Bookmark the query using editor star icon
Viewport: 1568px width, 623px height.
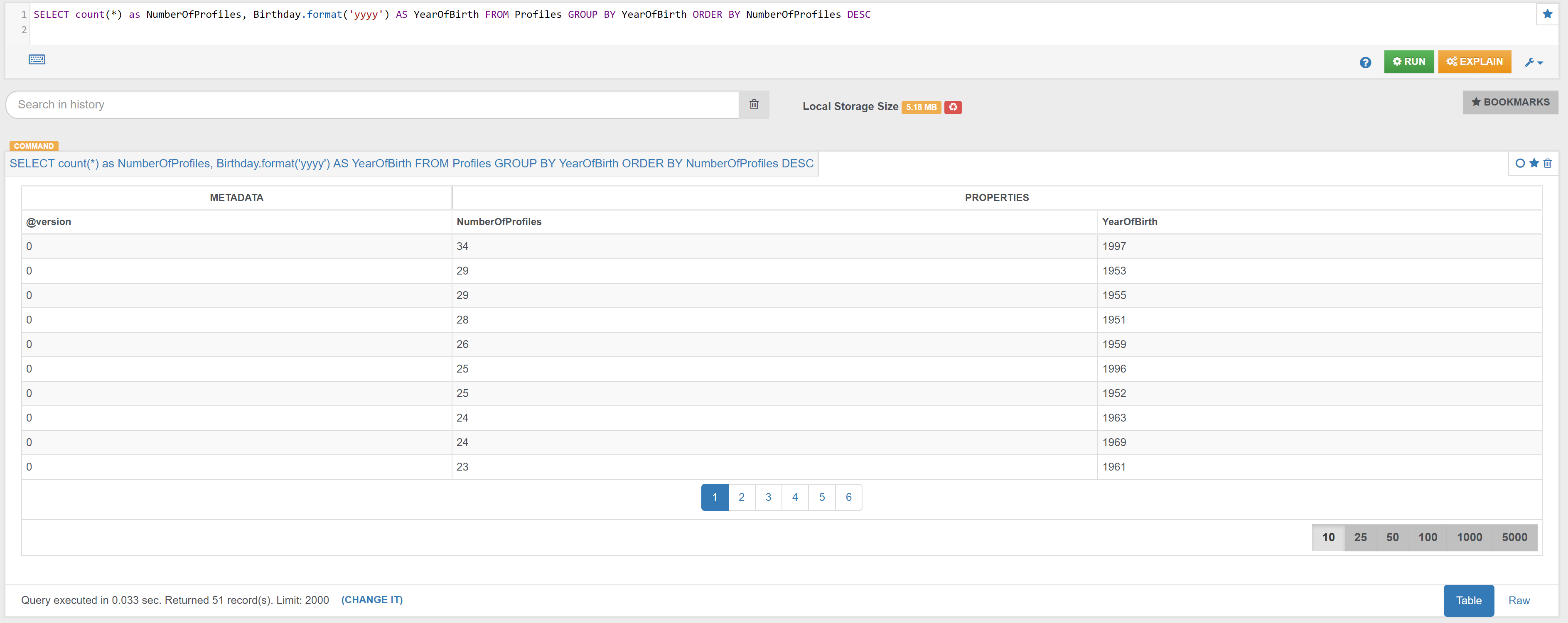pyautogui.click(x=1547, y=14)
